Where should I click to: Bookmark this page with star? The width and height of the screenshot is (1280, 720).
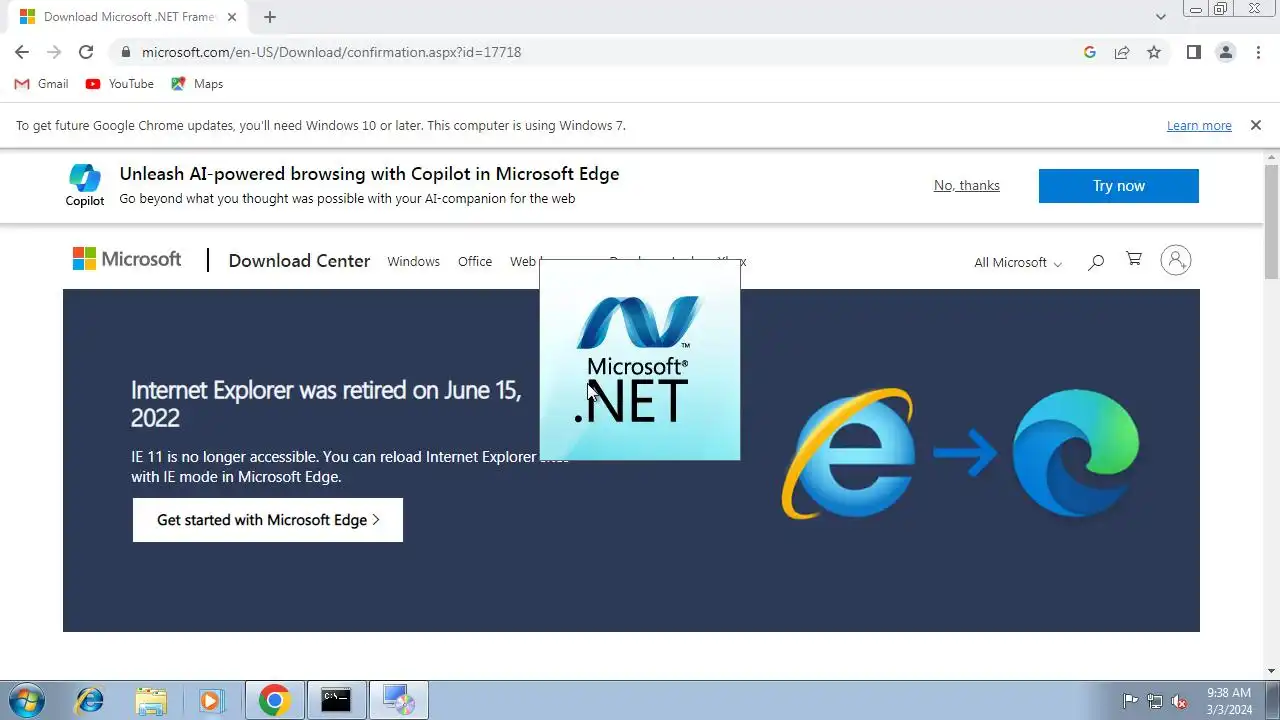1154,52
